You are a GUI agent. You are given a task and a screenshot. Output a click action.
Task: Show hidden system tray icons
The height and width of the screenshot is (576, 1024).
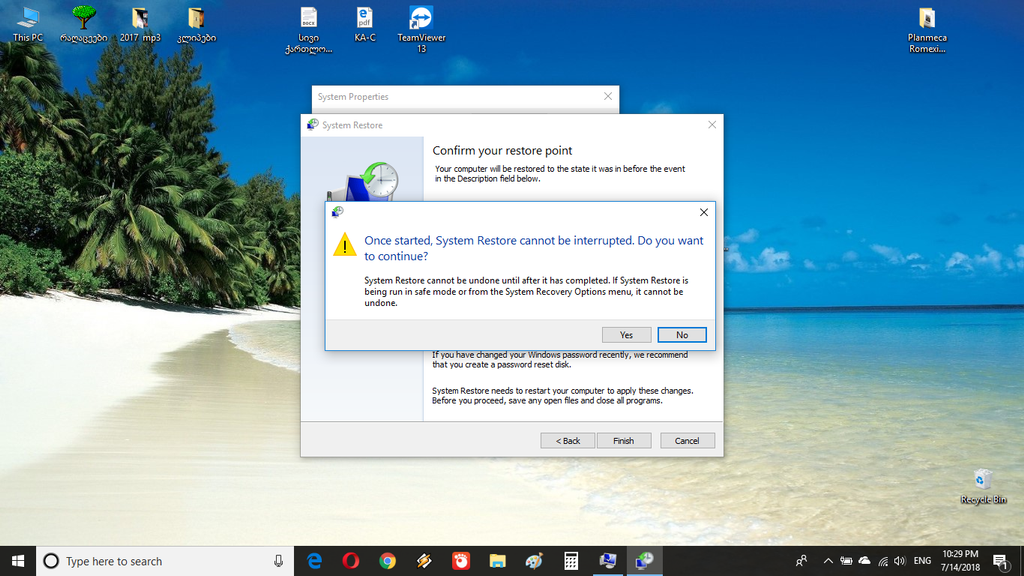(827, 561)
